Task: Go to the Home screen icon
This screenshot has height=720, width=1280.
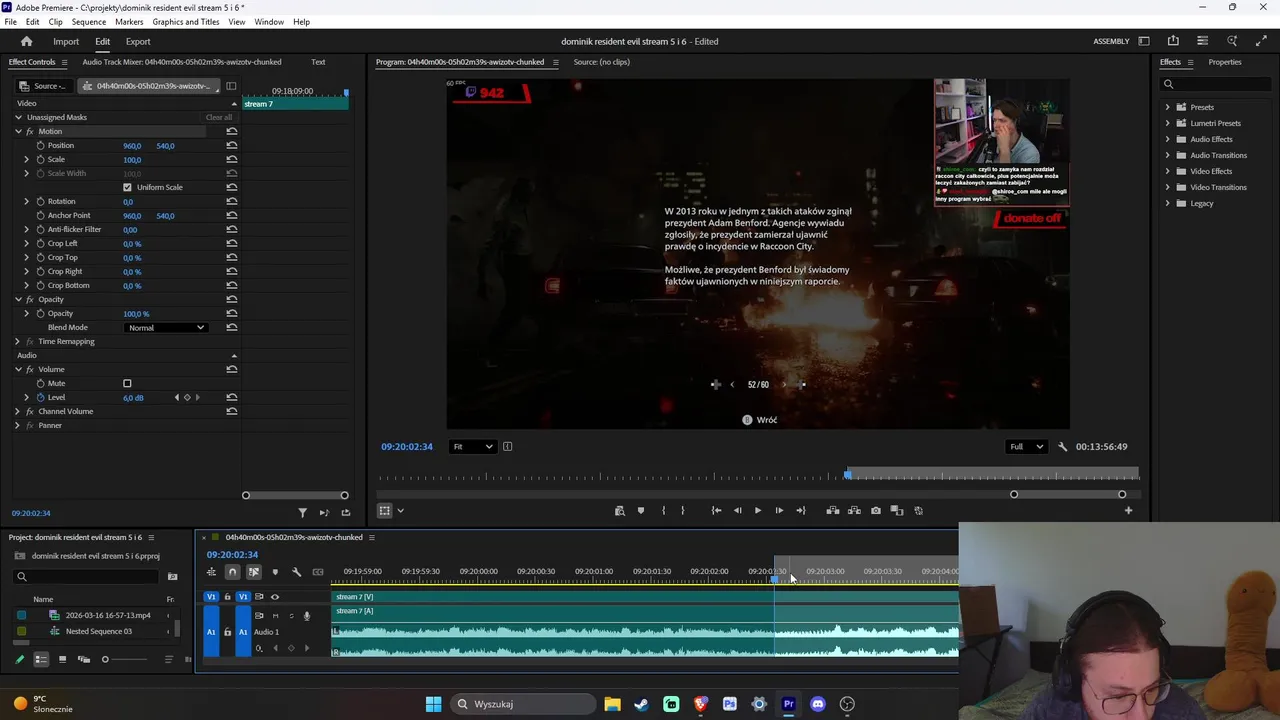Action: (27, 41)
